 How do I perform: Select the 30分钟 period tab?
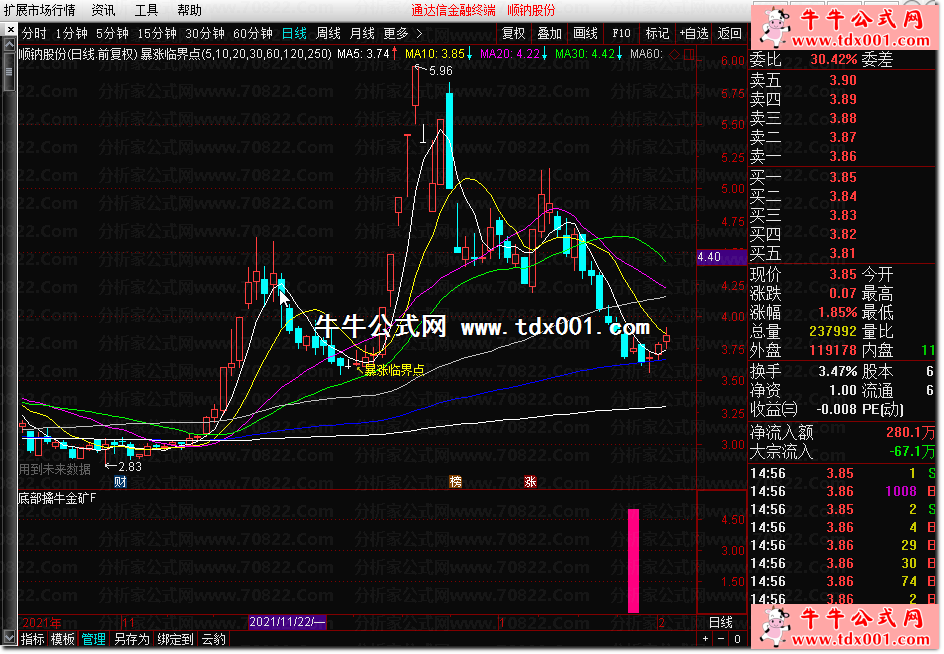point(205,34)
